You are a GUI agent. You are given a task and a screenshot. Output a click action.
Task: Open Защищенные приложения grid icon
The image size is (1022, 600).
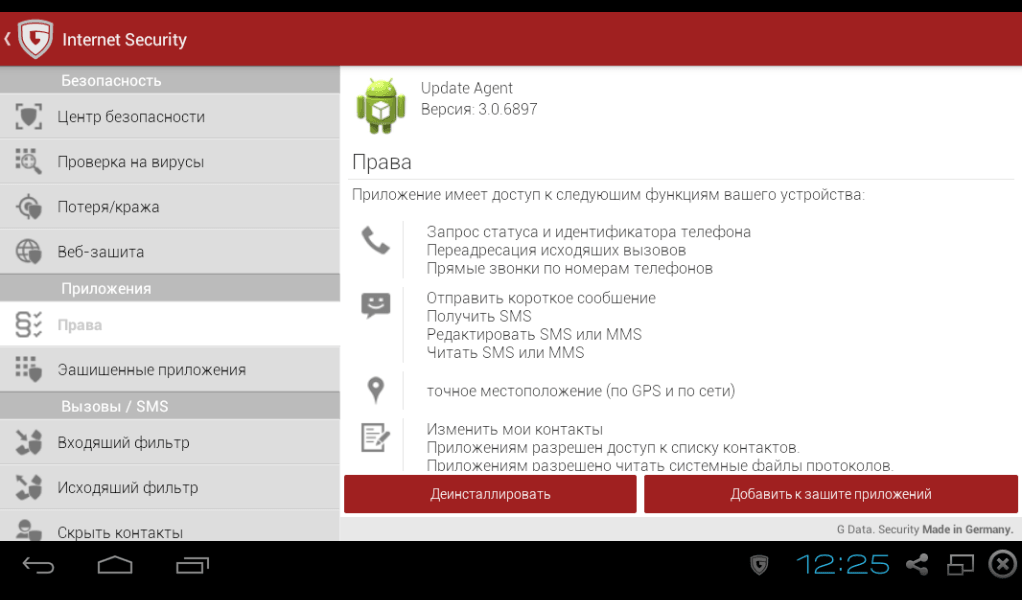(x=29, y=369)
